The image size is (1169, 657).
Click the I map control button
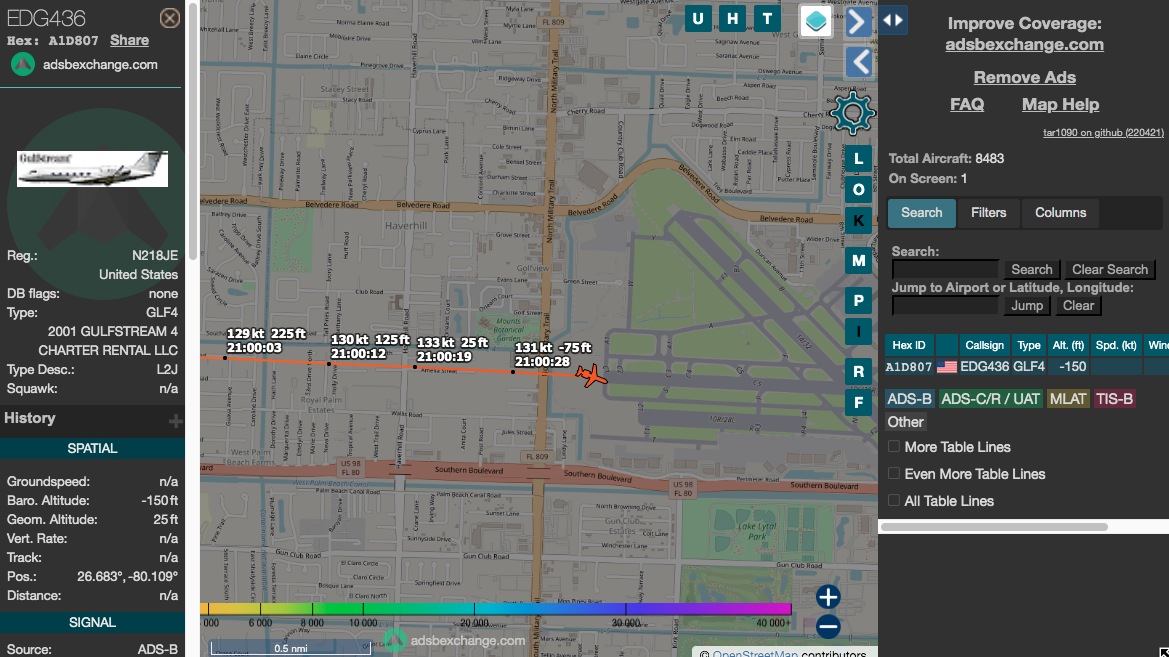[858, 332]
